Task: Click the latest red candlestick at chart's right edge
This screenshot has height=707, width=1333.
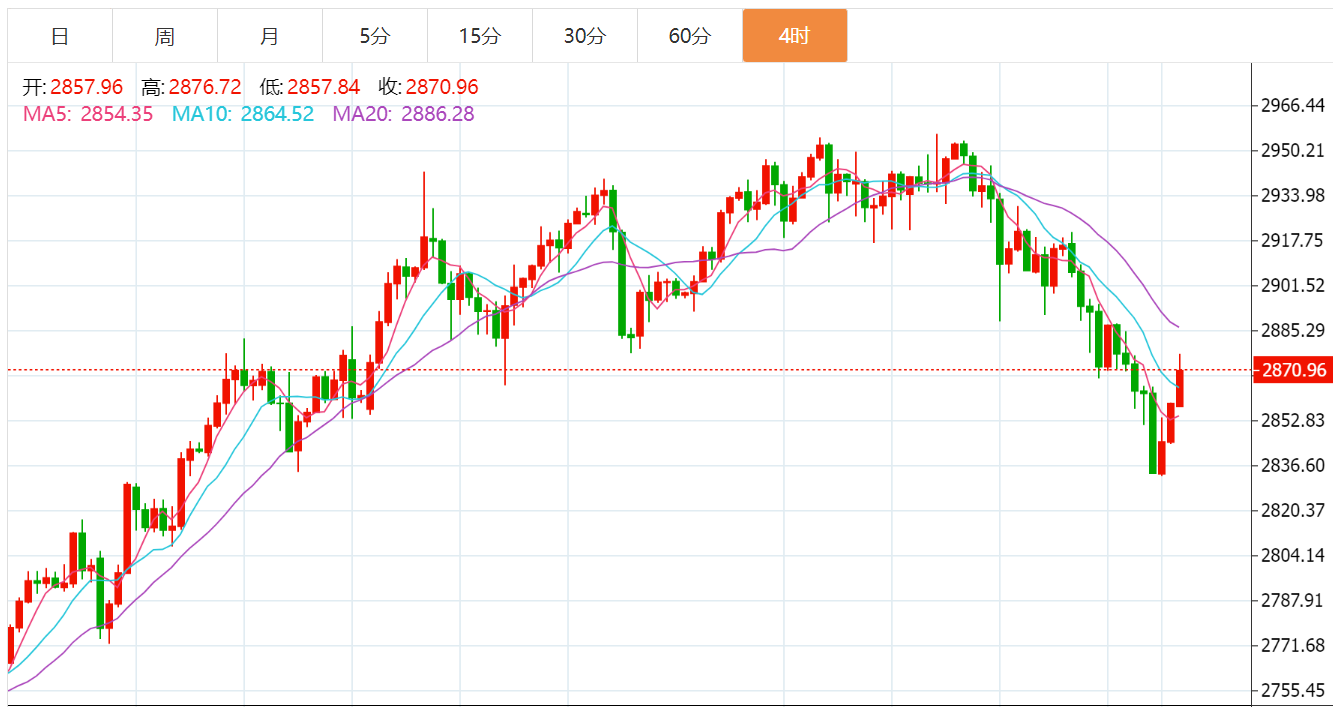Action: click(x=1180, y=387)
